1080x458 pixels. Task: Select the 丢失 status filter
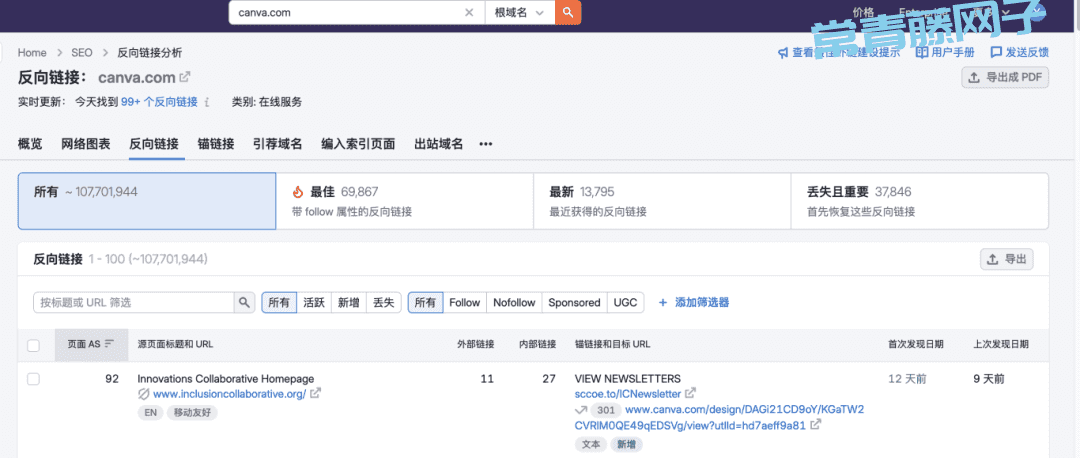383,302
